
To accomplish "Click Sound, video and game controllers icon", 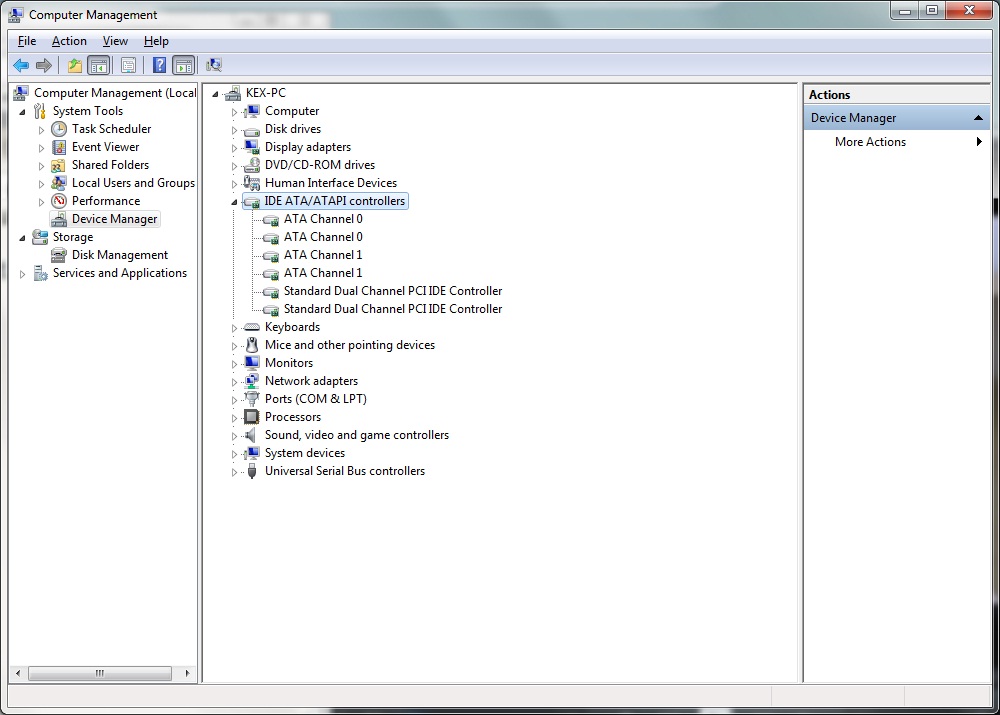I will tap(252, 435).
